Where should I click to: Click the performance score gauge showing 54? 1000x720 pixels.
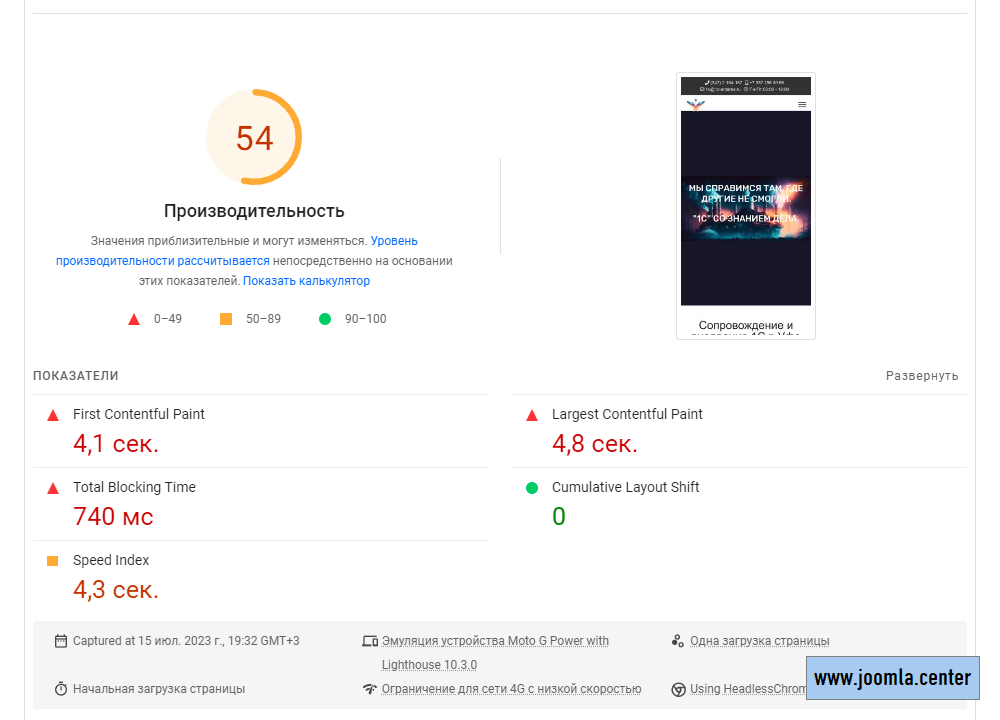[x=254, y=138]
